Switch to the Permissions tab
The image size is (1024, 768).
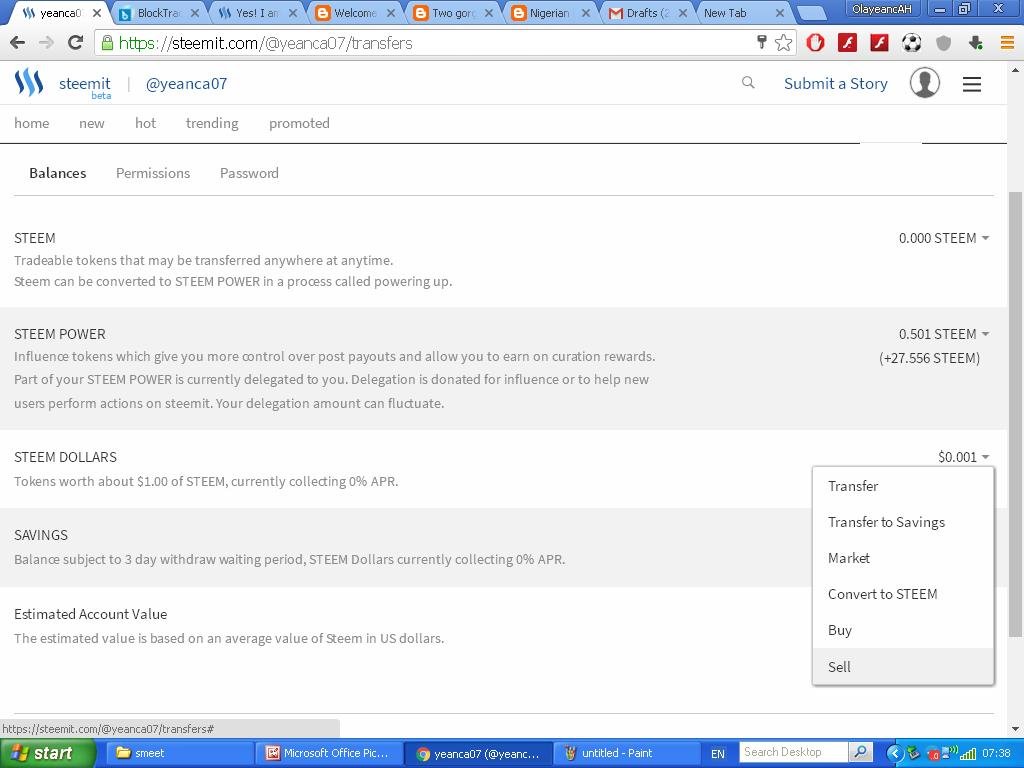pyautogui.click(x=153, y=173)
